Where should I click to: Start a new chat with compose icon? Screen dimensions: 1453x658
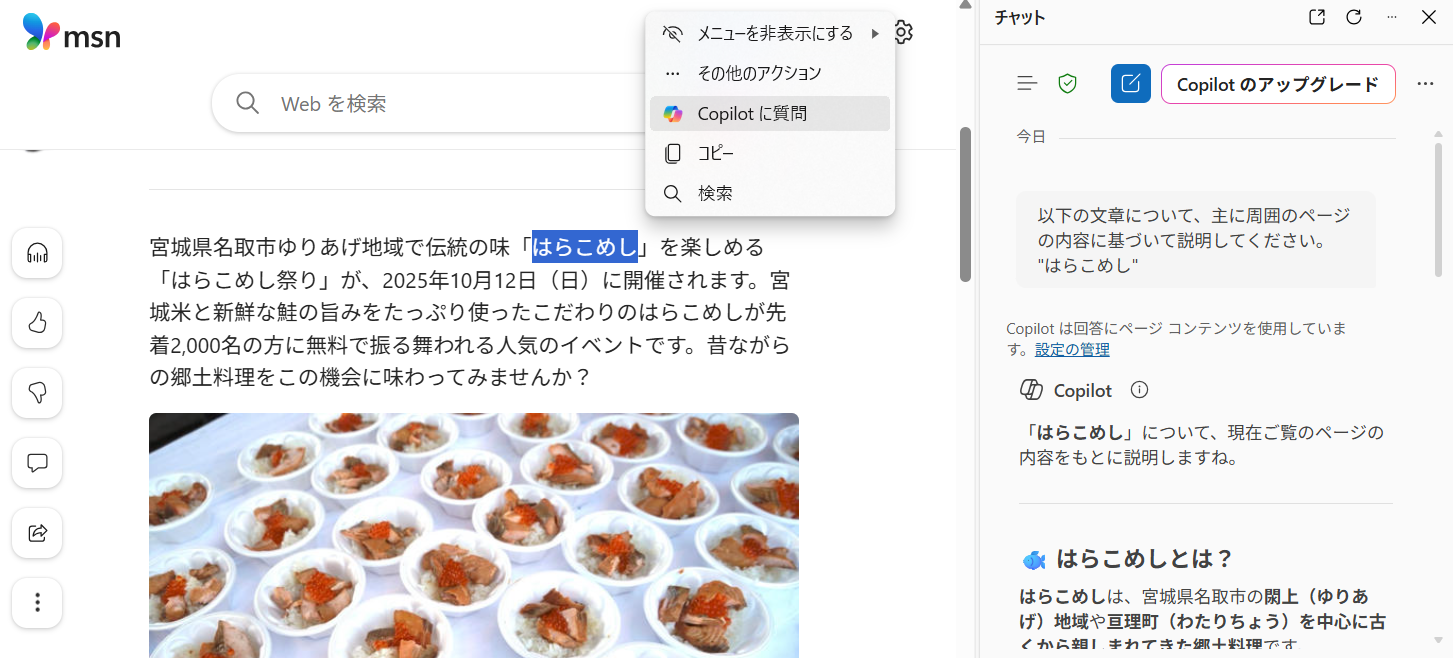click(x=1130, y=84)
